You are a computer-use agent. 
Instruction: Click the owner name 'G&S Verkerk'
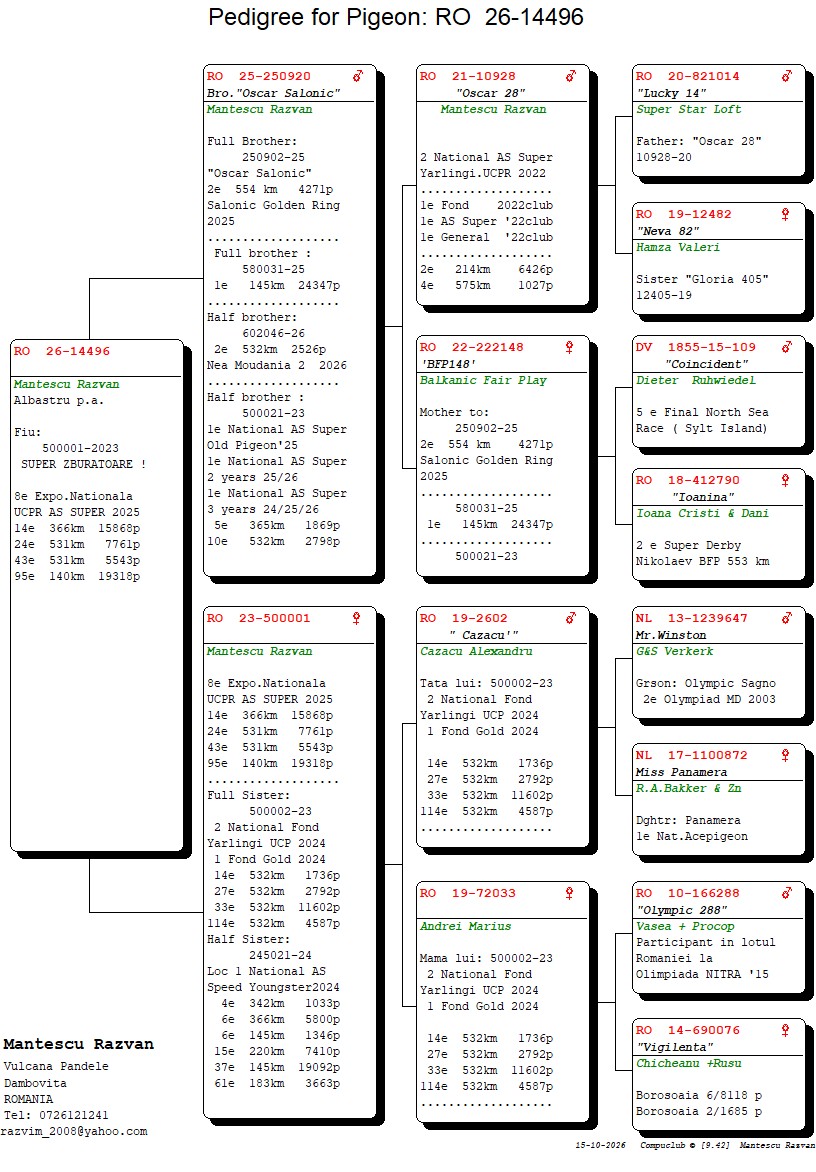(x=675, y=652)
